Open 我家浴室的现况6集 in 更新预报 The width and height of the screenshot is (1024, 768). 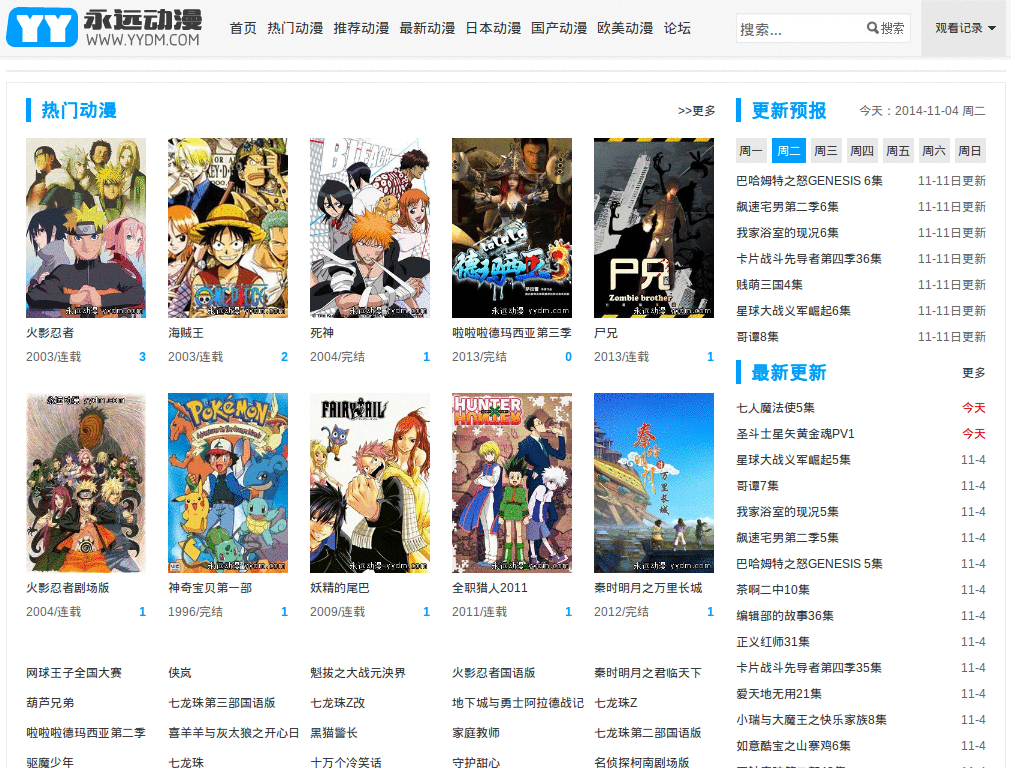point(788,233)
